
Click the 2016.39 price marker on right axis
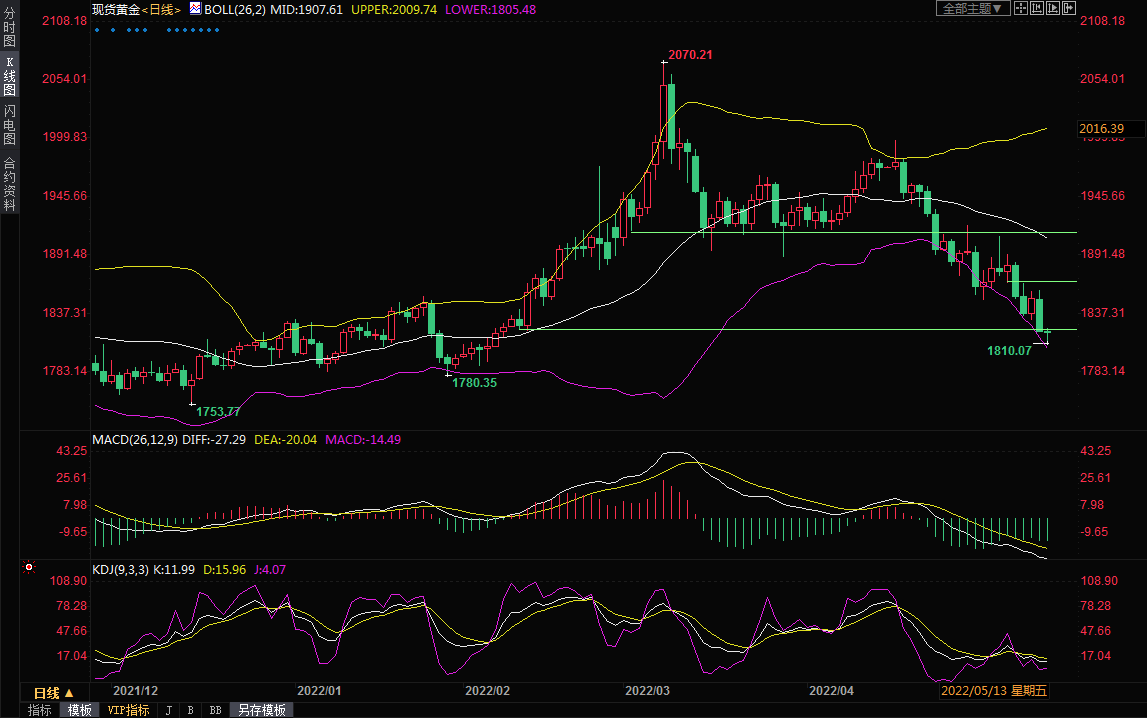[1102, 129]
